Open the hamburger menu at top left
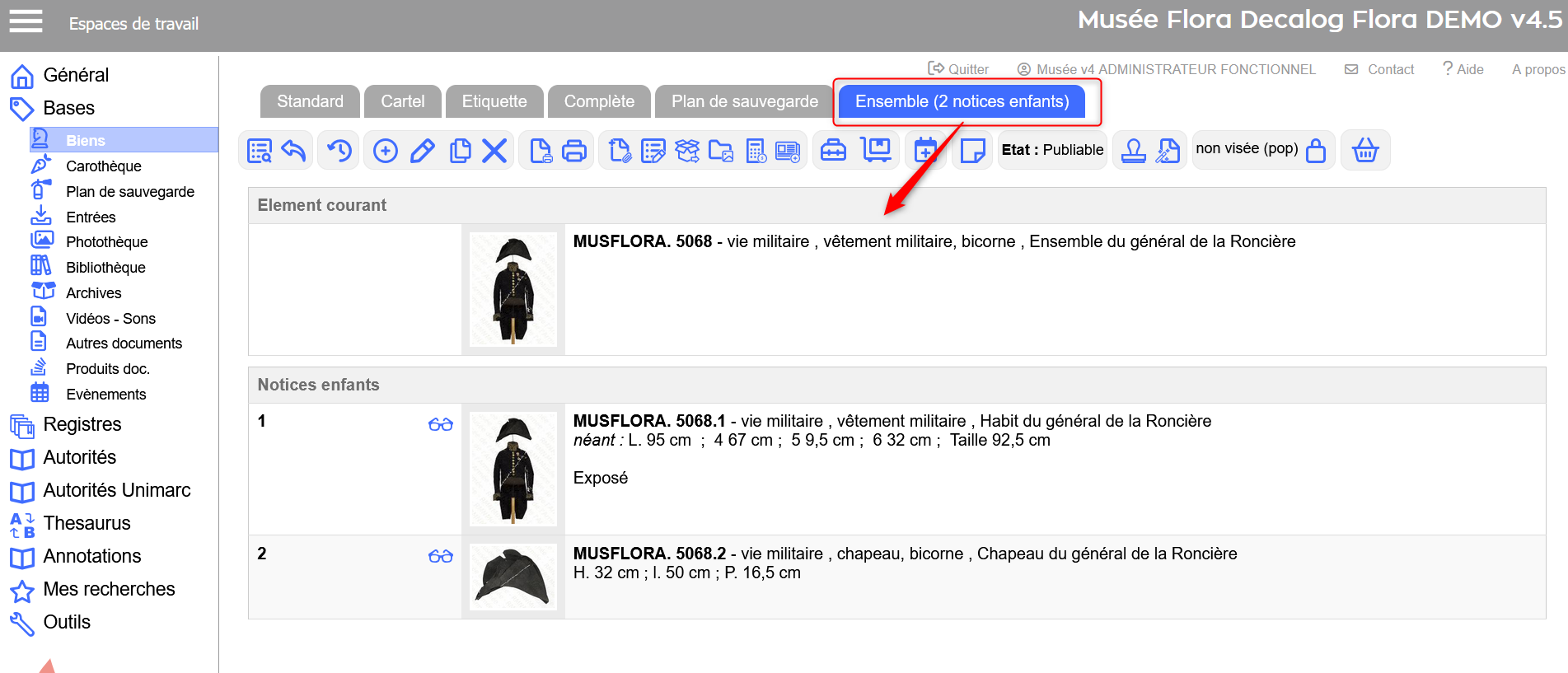Viewport: 1568px width, 673px height. point(26,21)
